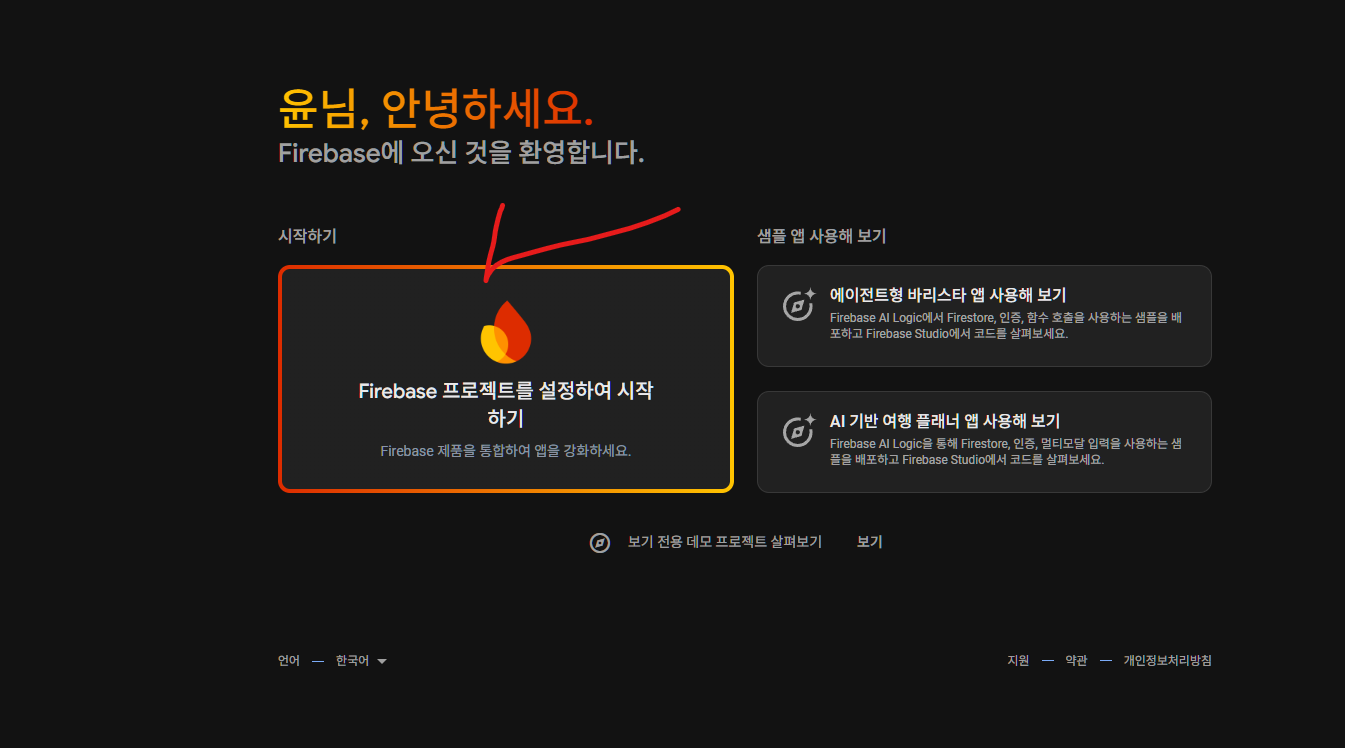
Task: Click the Firebase flame logo icon
Action: (506, 331)
